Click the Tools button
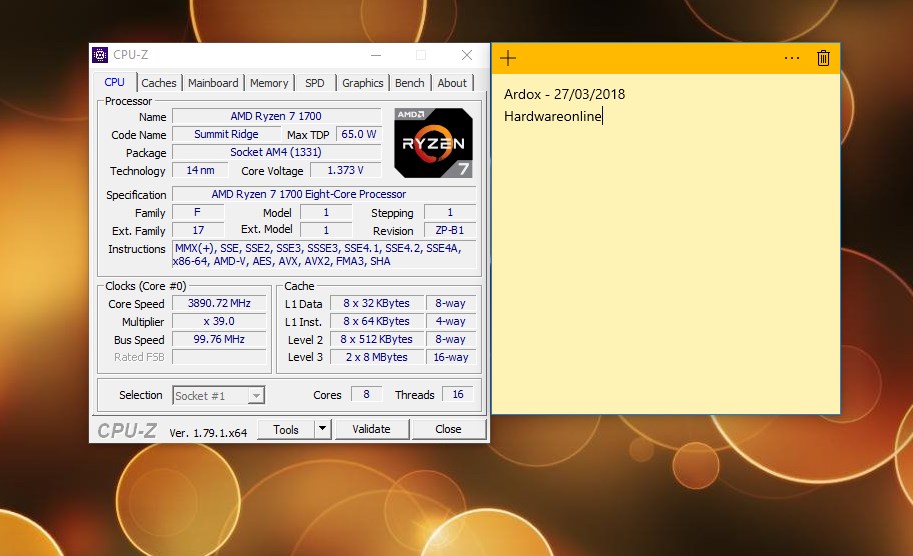Image resolution: width=913 pixels, height=556 pixels. pos(286,429)
